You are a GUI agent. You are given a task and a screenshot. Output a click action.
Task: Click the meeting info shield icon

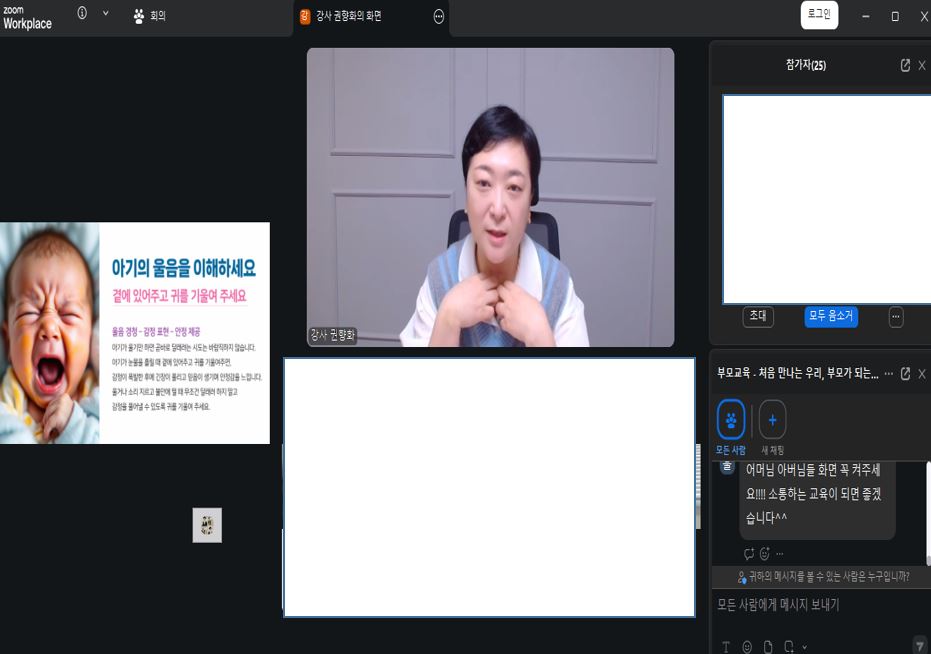tap(82, 14)
